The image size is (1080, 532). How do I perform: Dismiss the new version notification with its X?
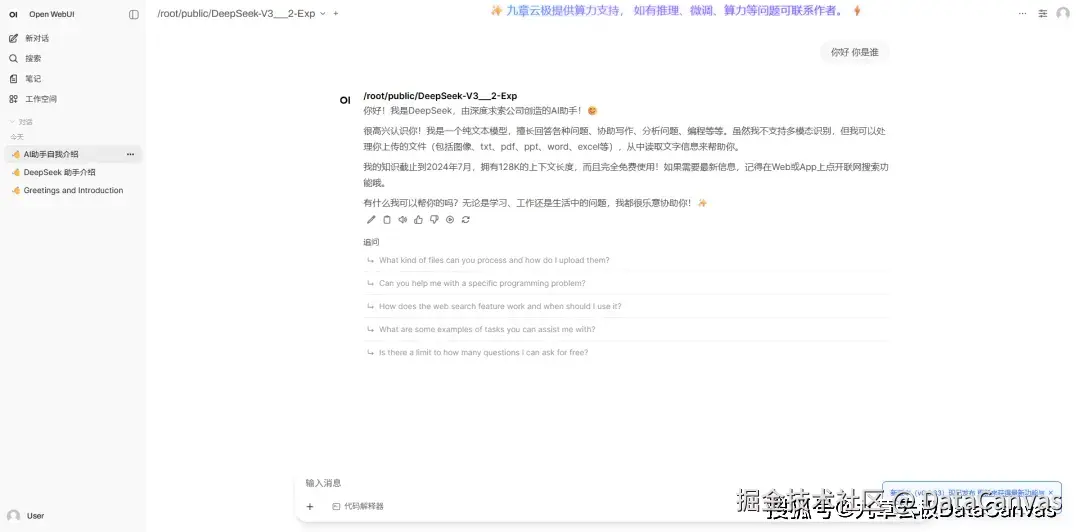click(1050, 493)
